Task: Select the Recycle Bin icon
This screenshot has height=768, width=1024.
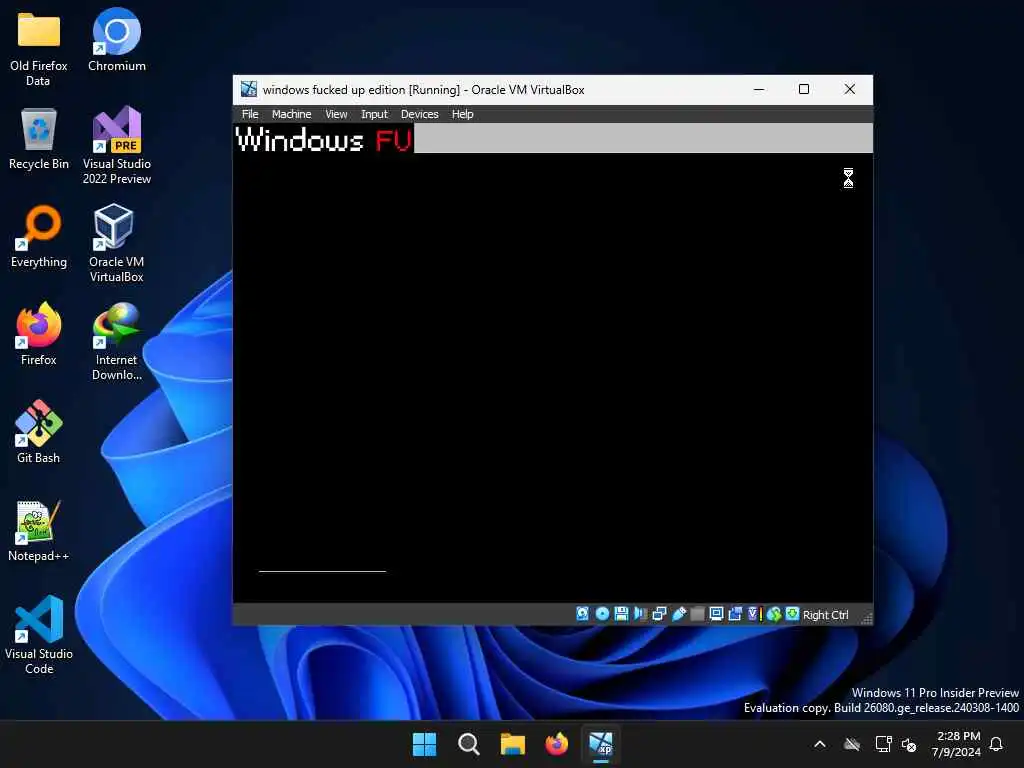Action: 39,138
